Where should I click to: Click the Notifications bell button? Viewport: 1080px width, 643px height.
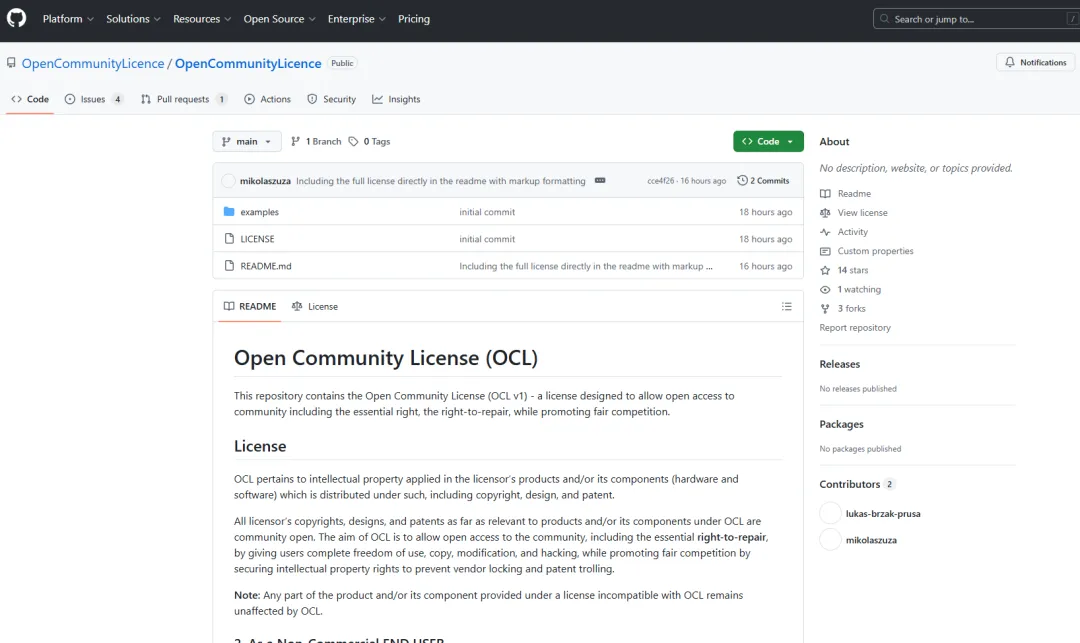click(1035, 62)
